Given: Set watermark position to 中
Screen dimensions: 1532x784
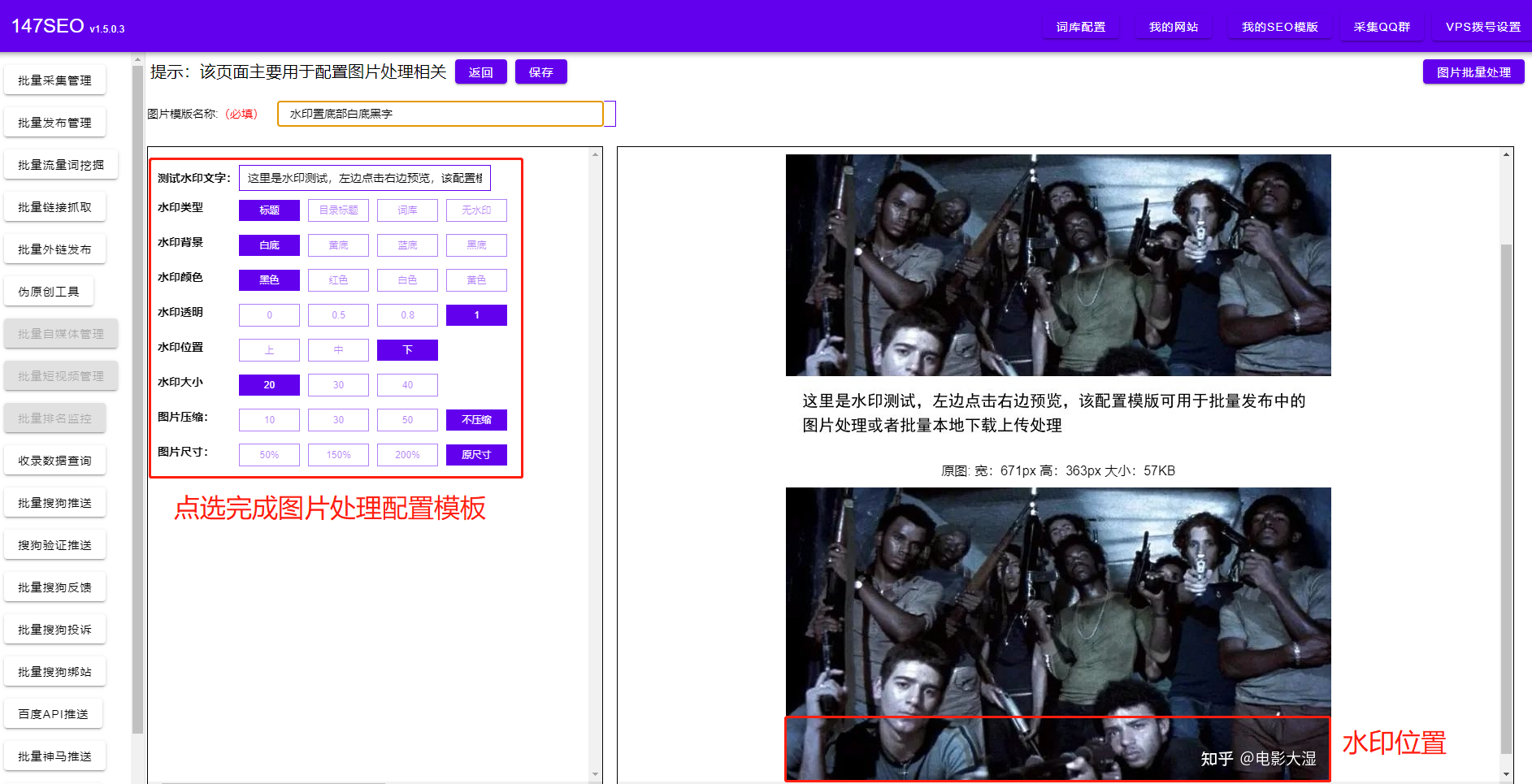Looking at the screenshot, I should 338,350.
